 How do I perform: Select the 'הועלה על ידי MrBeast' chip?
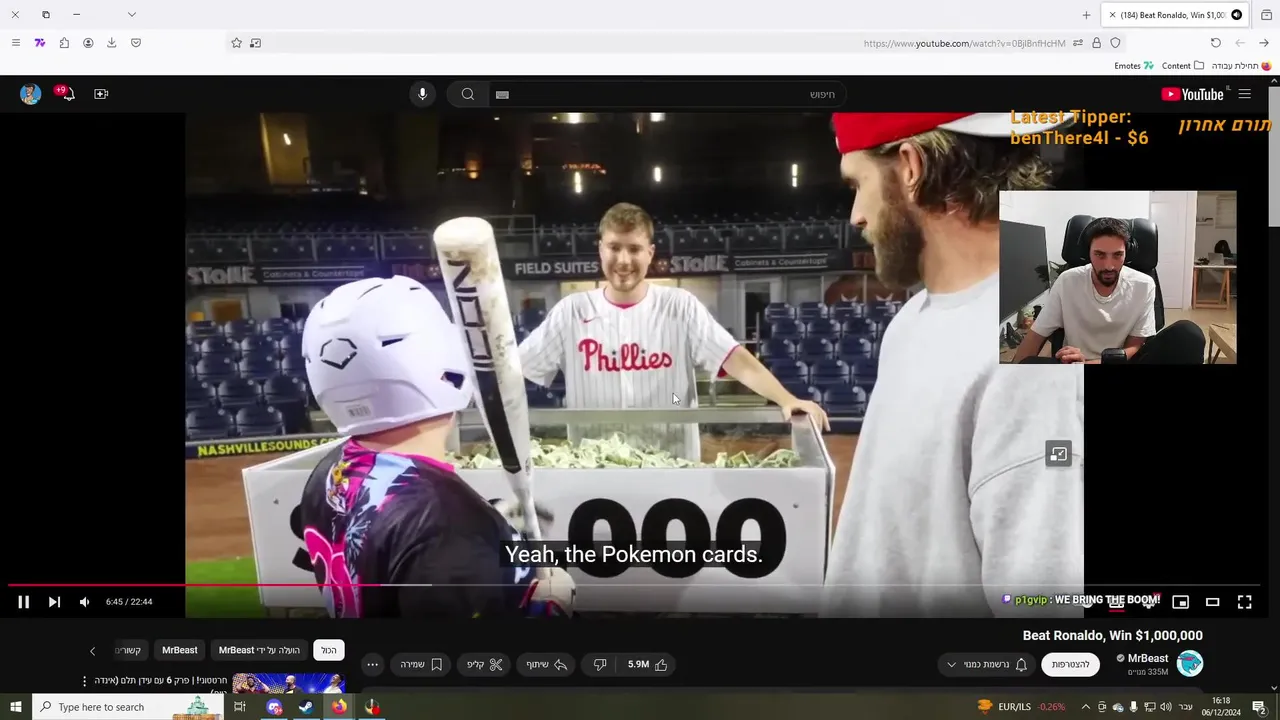259,650
